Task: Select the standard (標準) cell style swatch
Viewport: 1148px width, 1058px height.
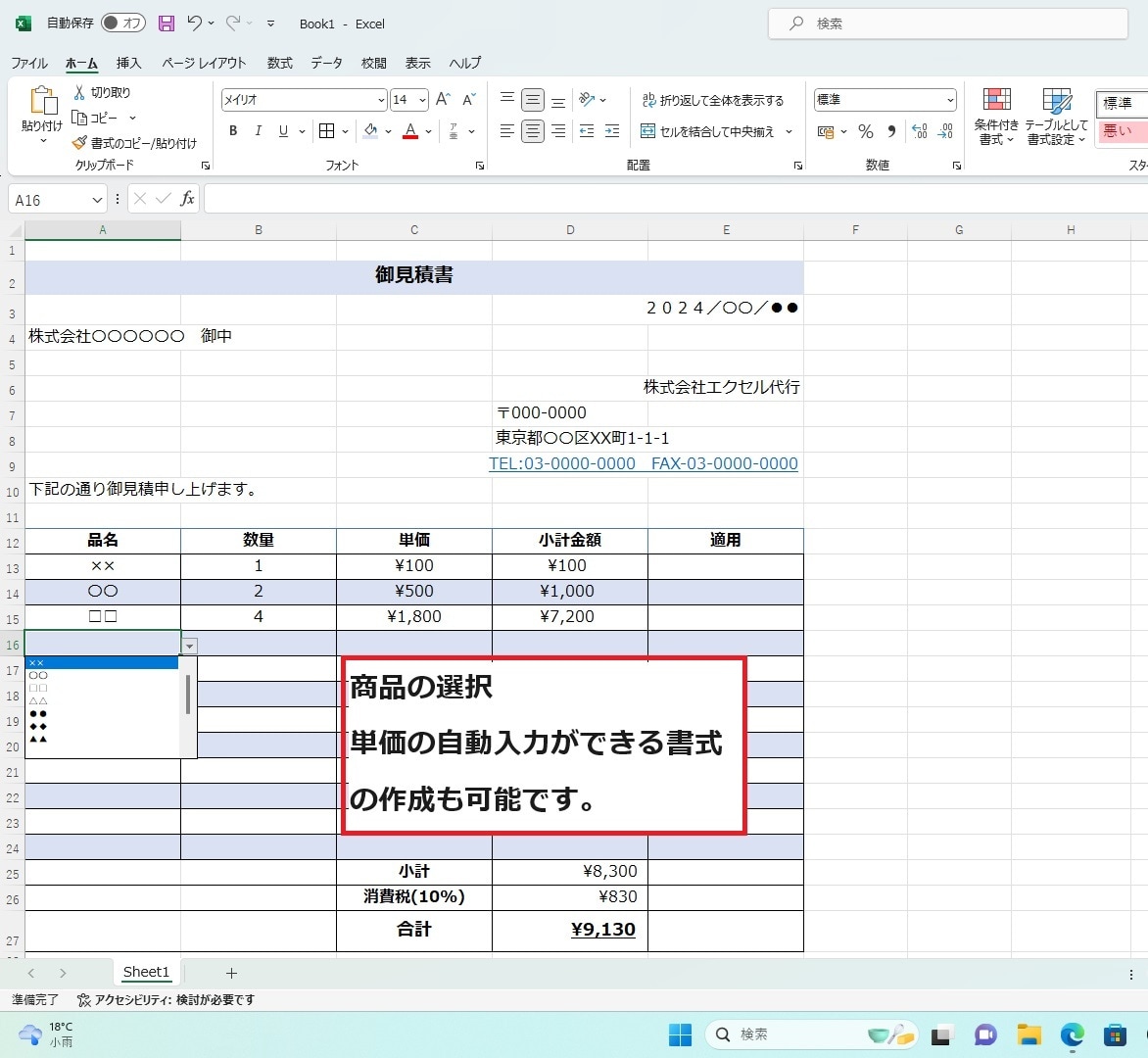Action: pos(1121,103)
